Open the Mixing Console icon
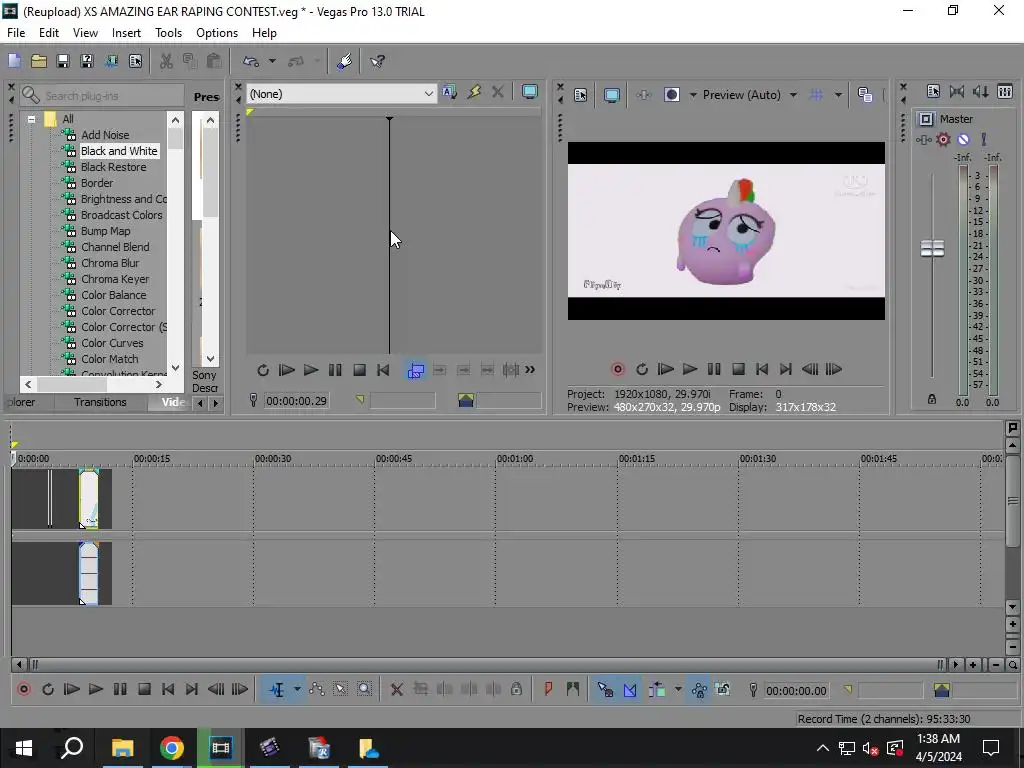This screenshot has height=768, width=1024. point(1005,92)
